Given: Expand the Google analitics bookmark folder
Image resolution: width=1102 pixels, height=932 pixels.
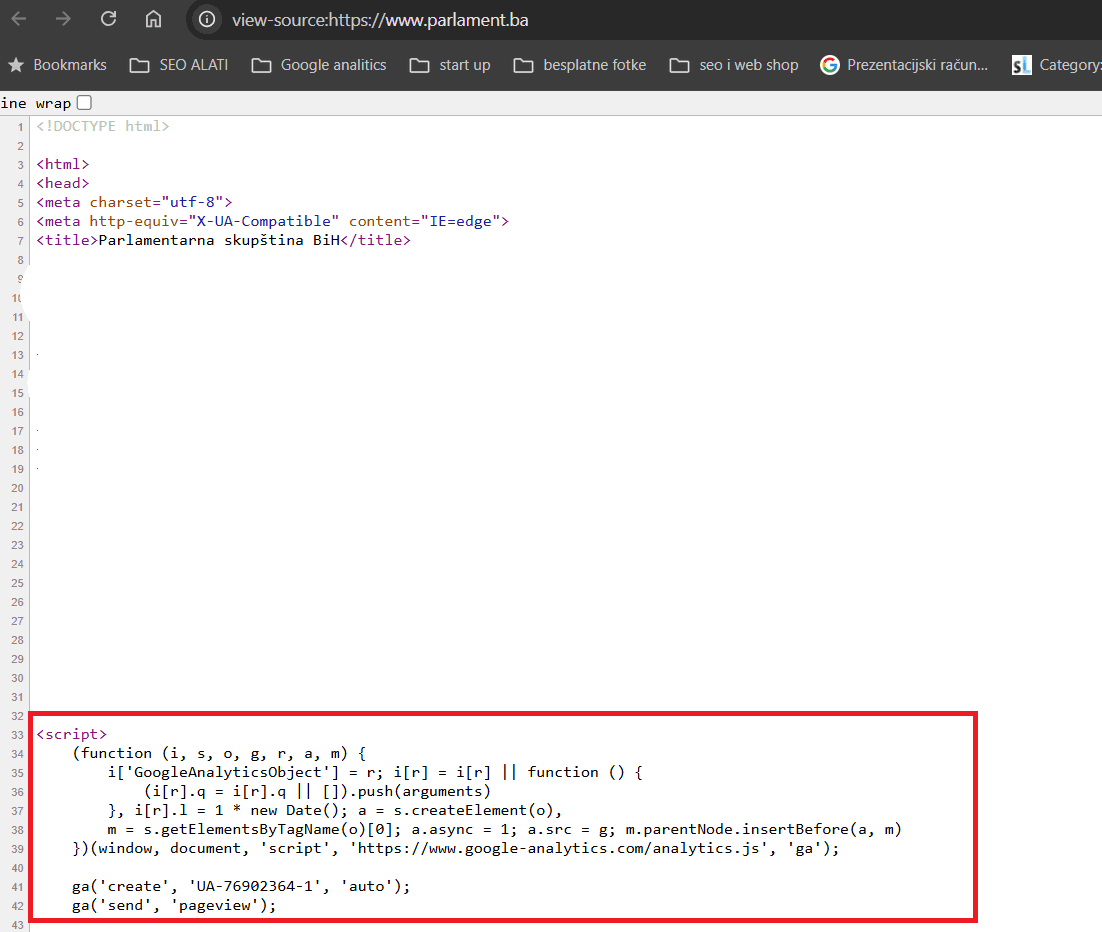Looking at the screenshot, I should click(319, 65).
